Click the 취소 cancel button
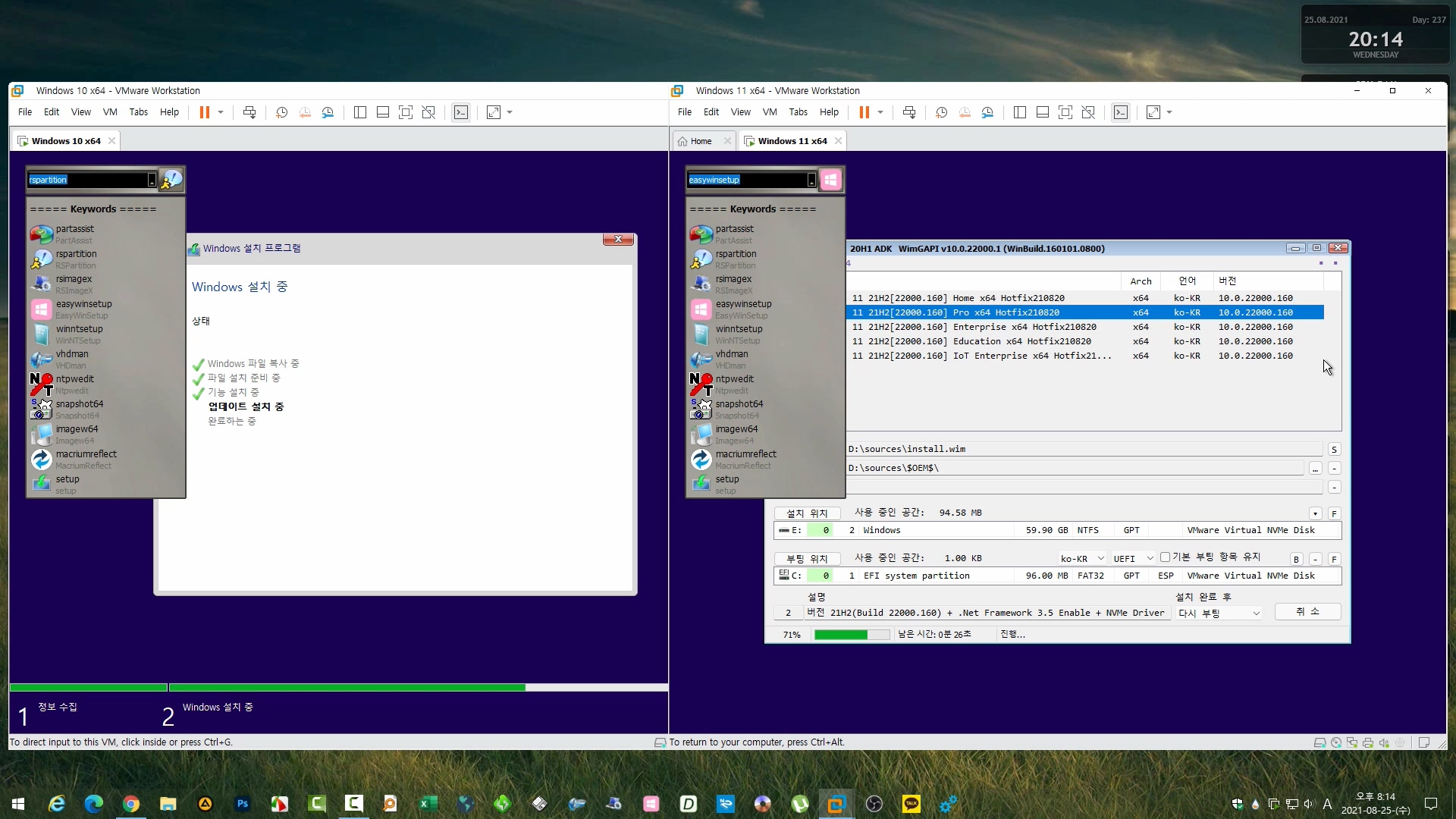Viewport: 1456px width, 819px height. pyautogui.click(x=1307, y=612)
